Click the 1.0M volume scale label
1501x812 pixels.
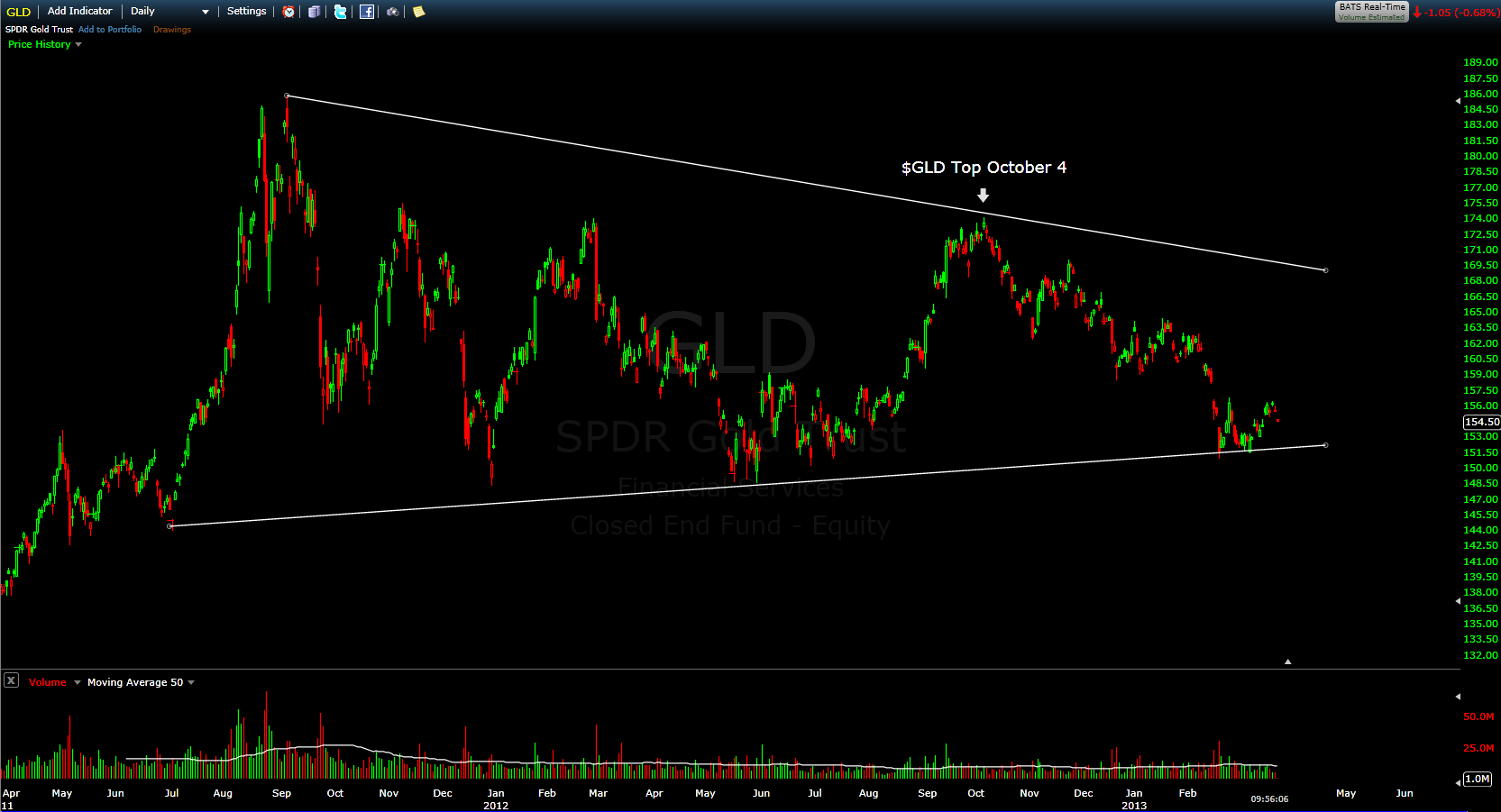point(1478,779)
